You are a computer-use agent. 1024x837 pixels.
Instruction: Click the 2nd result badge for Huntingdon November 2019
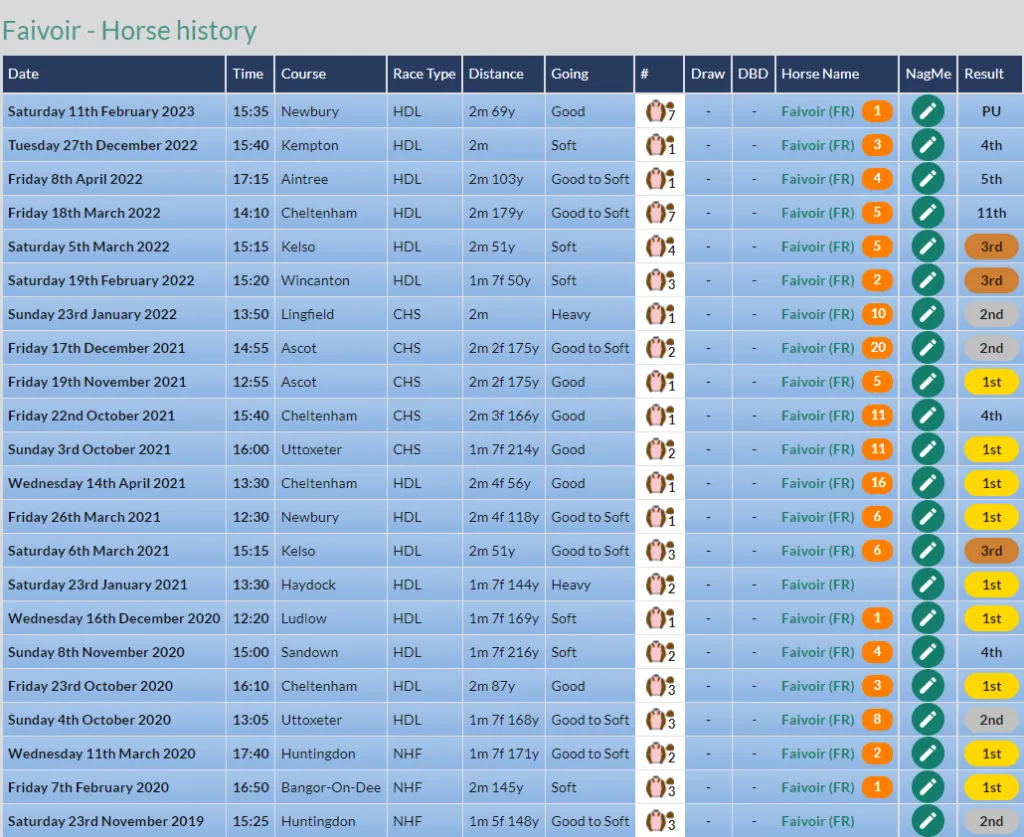coord(991,821)
